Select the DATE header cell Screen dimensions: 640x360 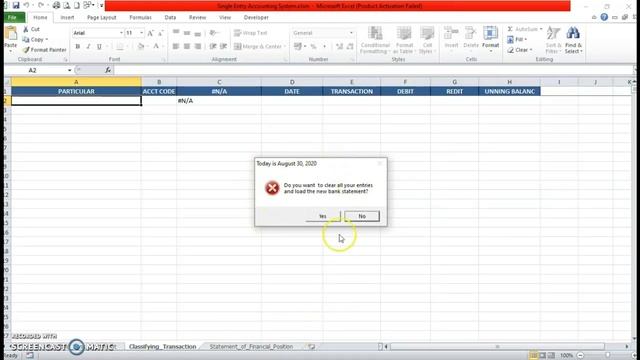tap(292, 91)
